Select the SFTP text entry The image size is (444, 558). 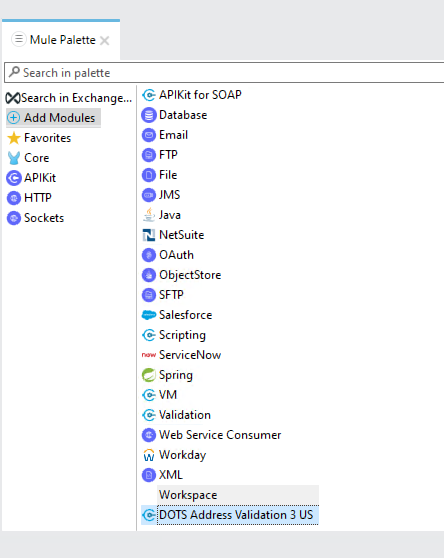click(171, 295)
